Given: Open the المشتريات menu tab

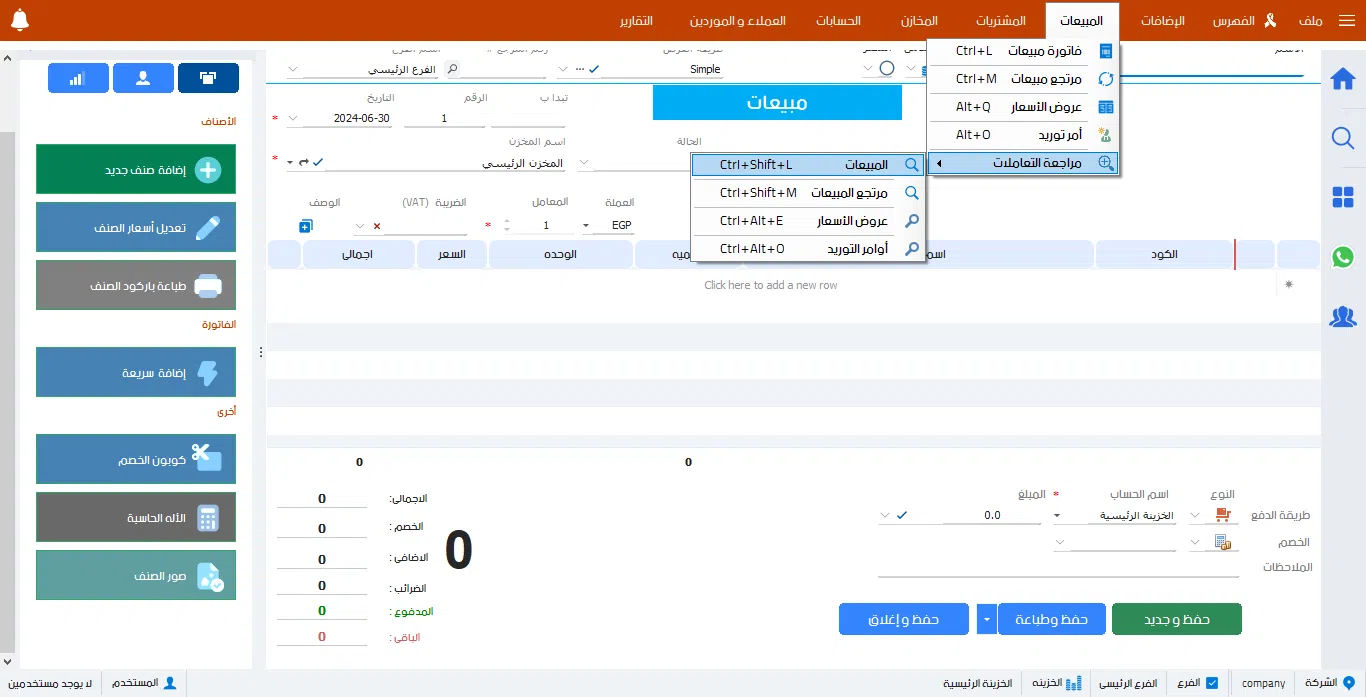Looking at the screenshot, I should (x=1001, y=21).
